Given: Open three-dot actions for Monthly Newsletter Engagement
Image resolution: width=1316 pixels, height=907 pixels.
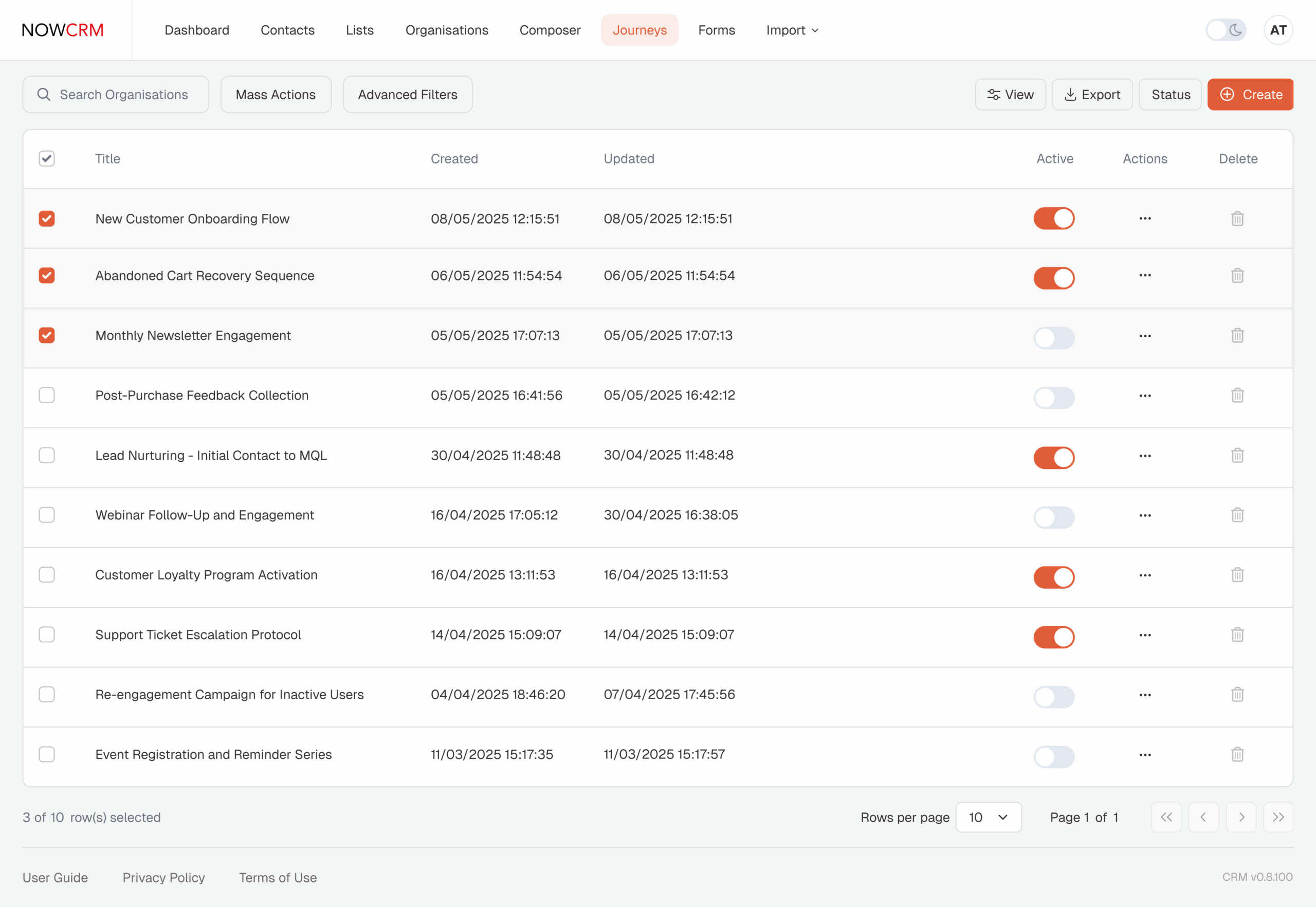Looking at the screenshot, I should [x=1145, y=336].
